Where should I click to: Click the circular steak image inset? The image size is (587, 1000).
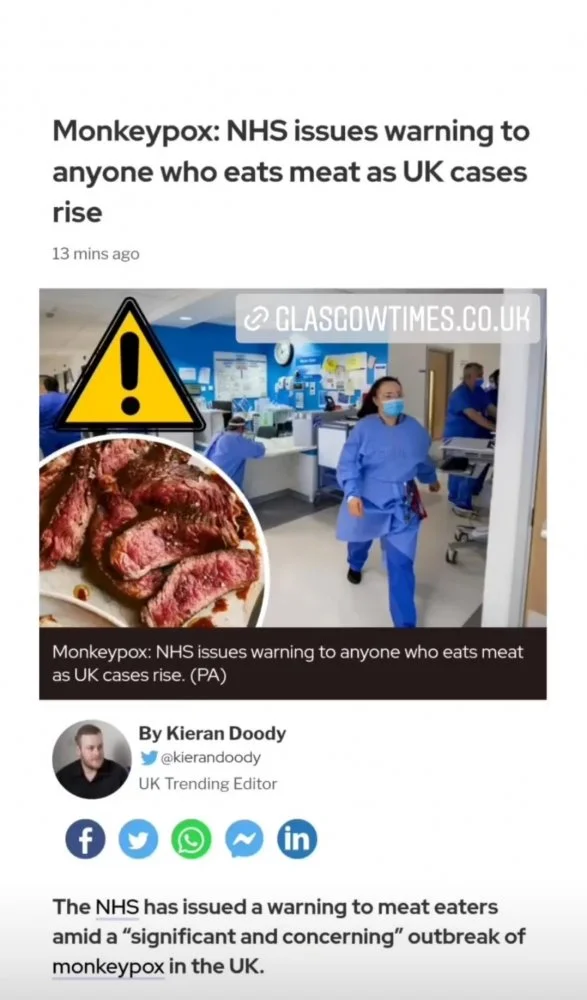(151, 533)
